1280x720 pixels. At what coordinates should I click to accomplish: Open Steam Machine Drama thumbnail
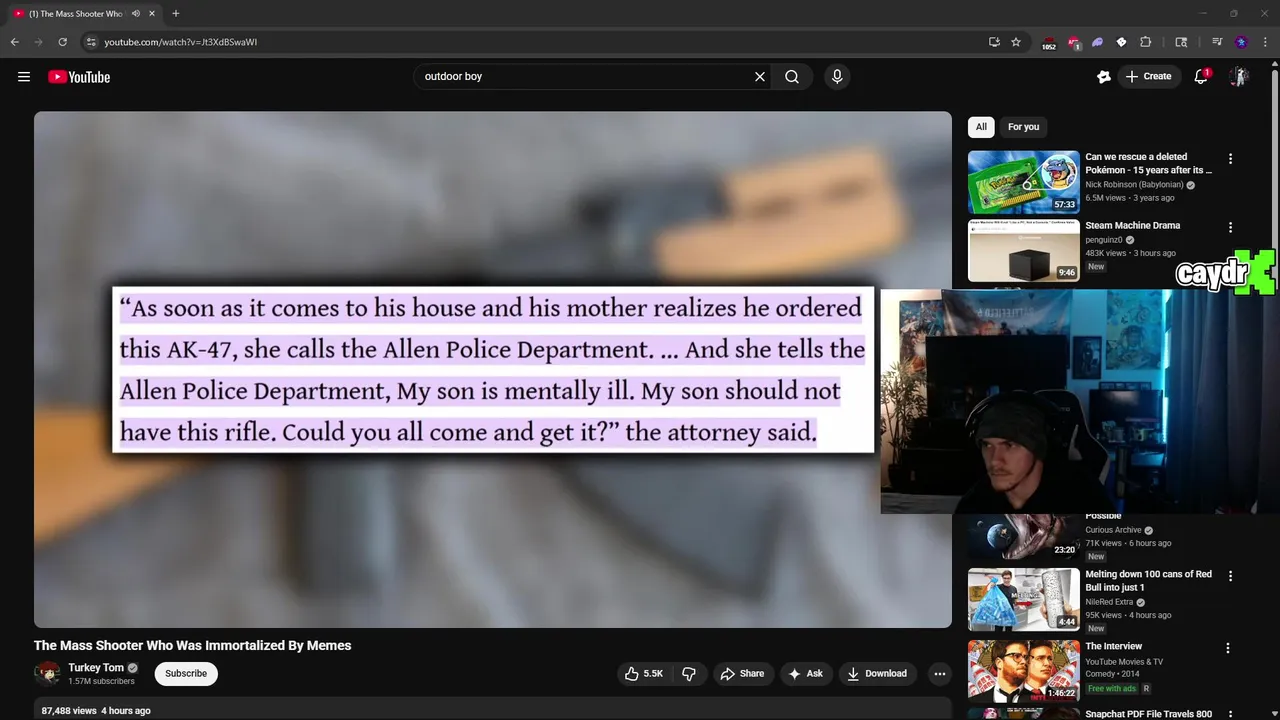pos(1023,251)
